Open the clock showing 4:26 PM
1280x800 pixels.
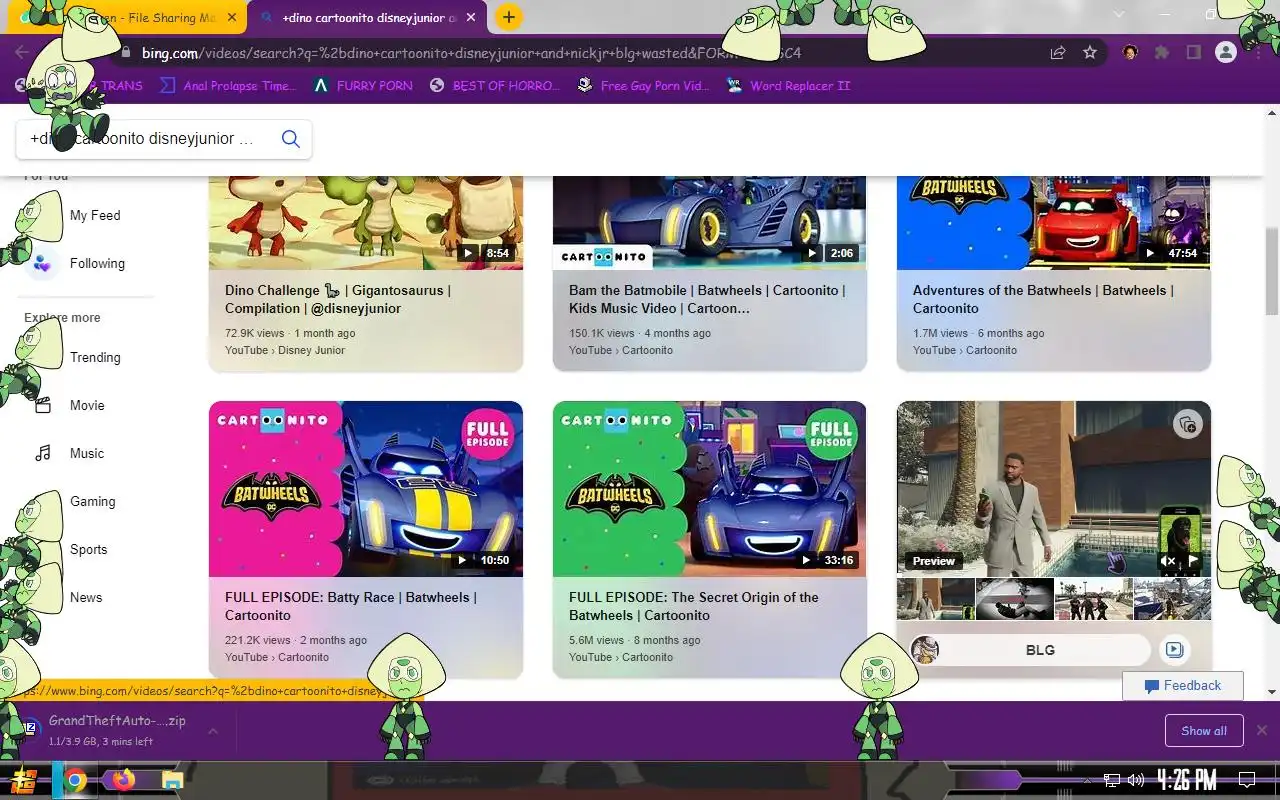click(x=1187, y=780)
